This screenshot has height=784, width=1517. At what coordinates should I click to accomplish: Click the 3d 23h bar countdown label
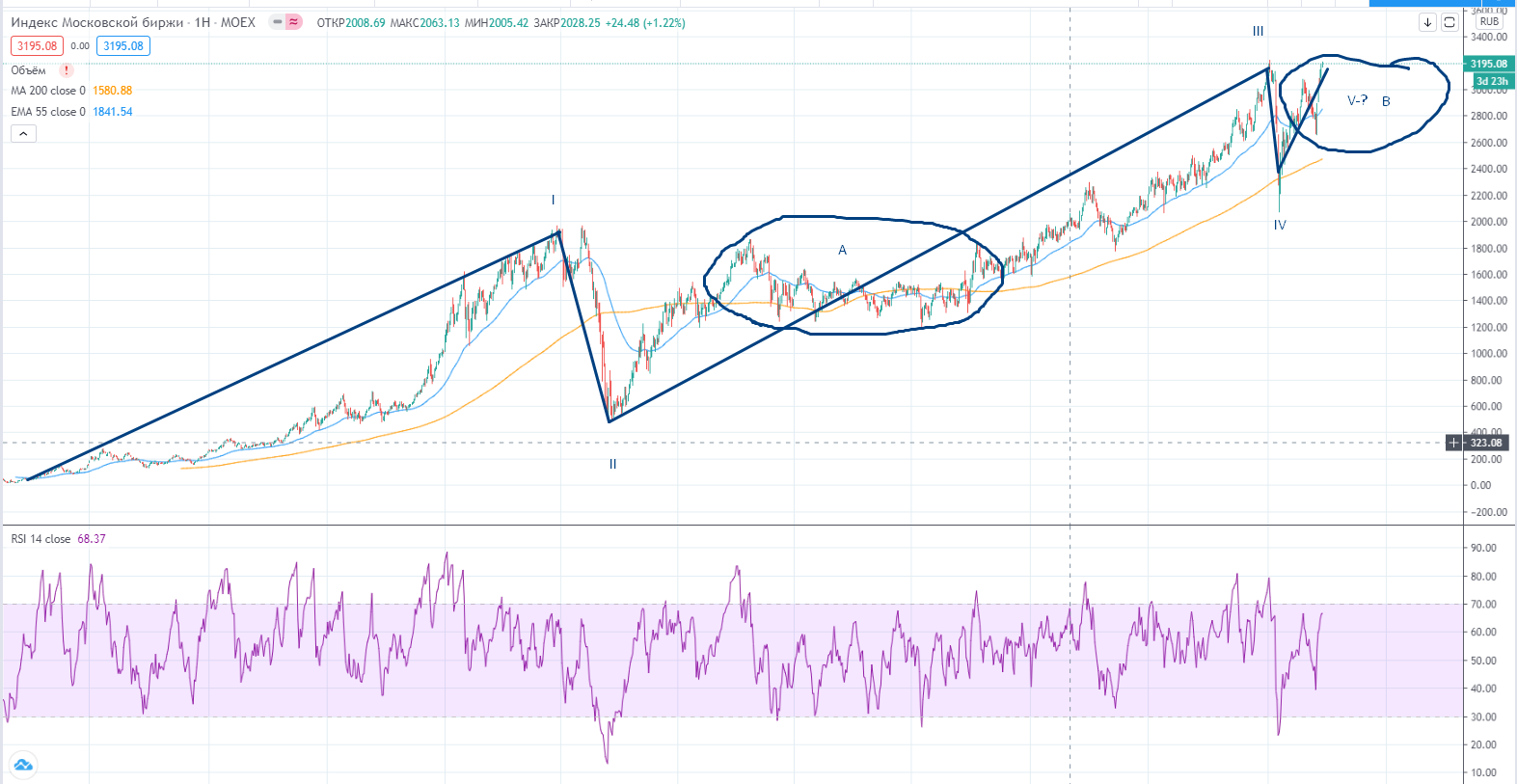1491,81
